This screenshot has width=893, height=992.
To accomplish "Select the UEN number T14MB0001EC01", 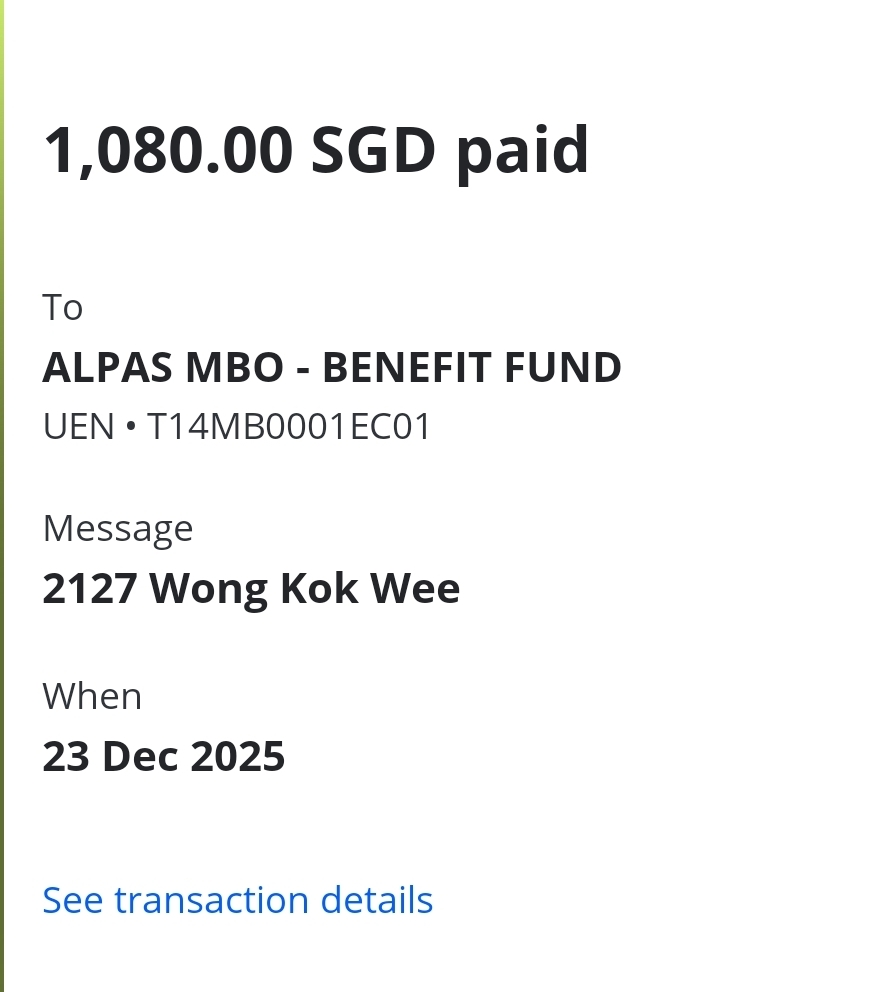I will [x=289, y=426].
